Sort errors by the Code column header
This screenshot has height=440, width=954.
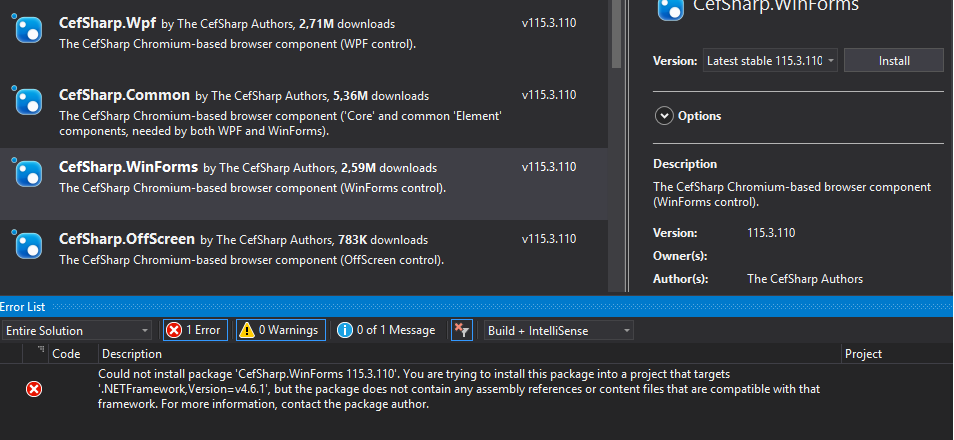click(66, 354)
